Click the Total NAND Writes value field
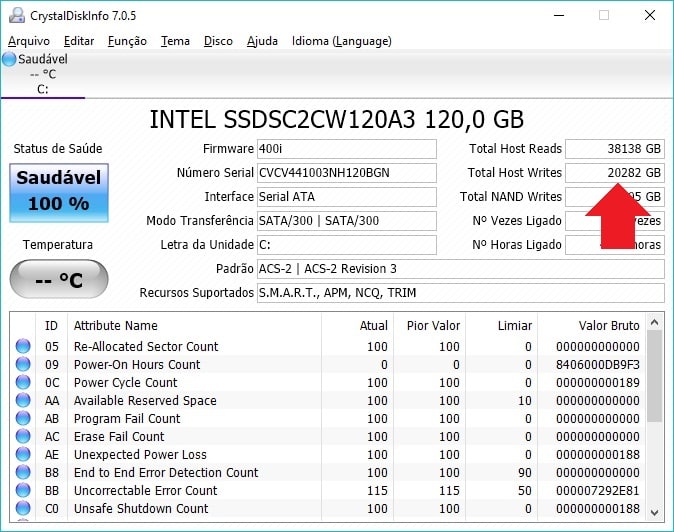The height and width of the screenshot is (532, 674). (615, 197)
